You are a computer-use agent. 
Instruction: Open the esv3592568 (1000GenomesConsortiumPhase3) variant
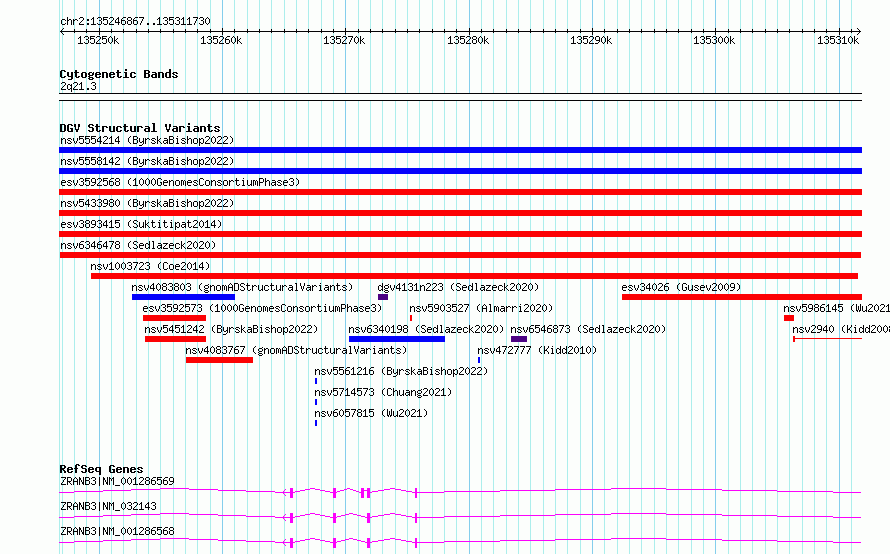[180, 182]
